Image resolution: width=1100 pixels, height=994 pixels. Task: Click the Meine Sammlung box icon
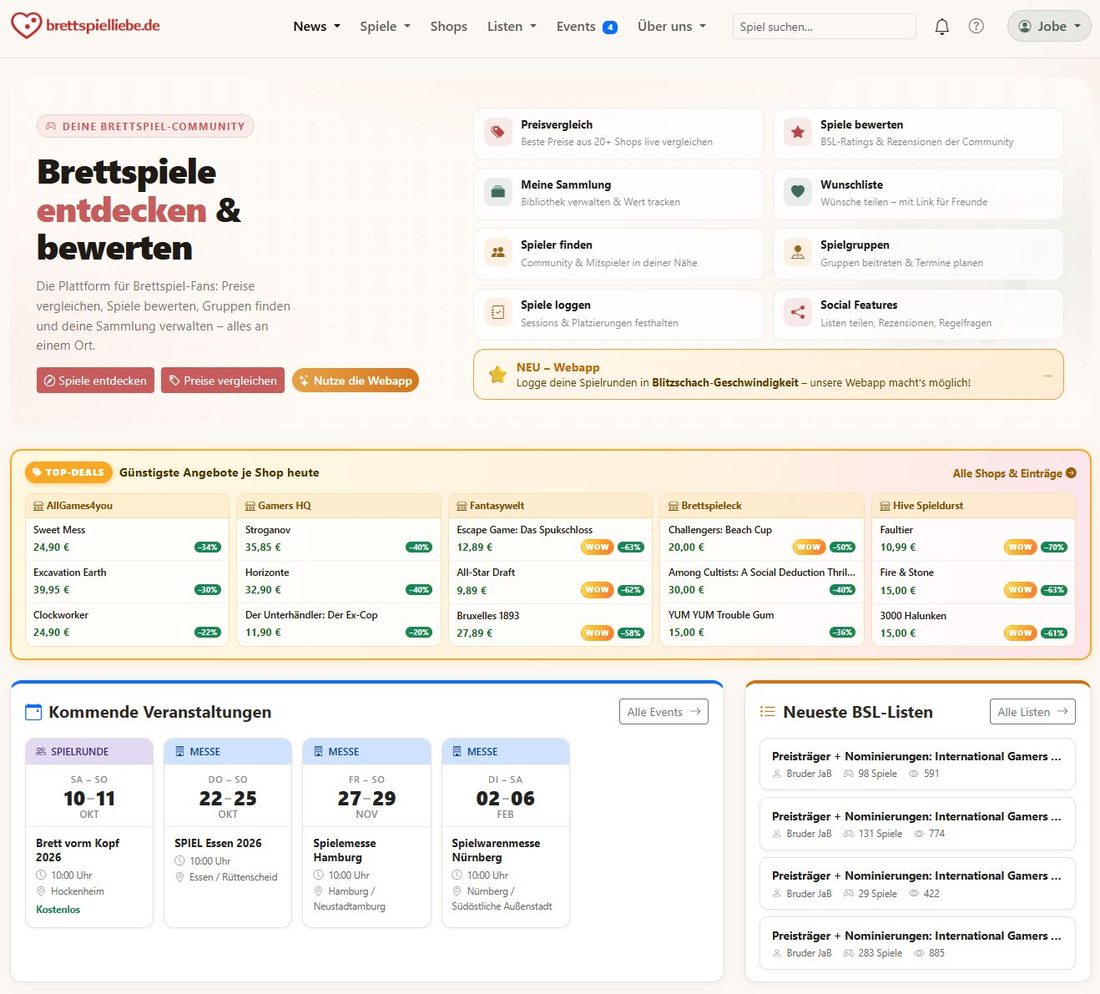coord(498,192)
